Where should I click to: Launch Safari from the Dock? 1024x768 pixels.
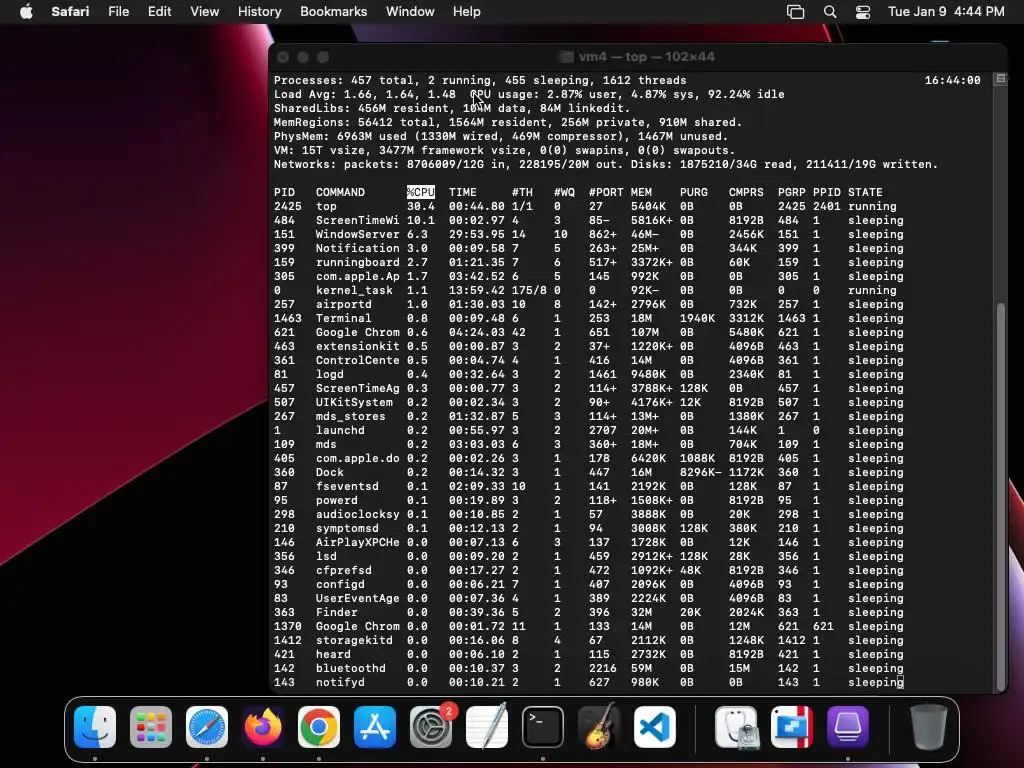[x=207, y=726]
